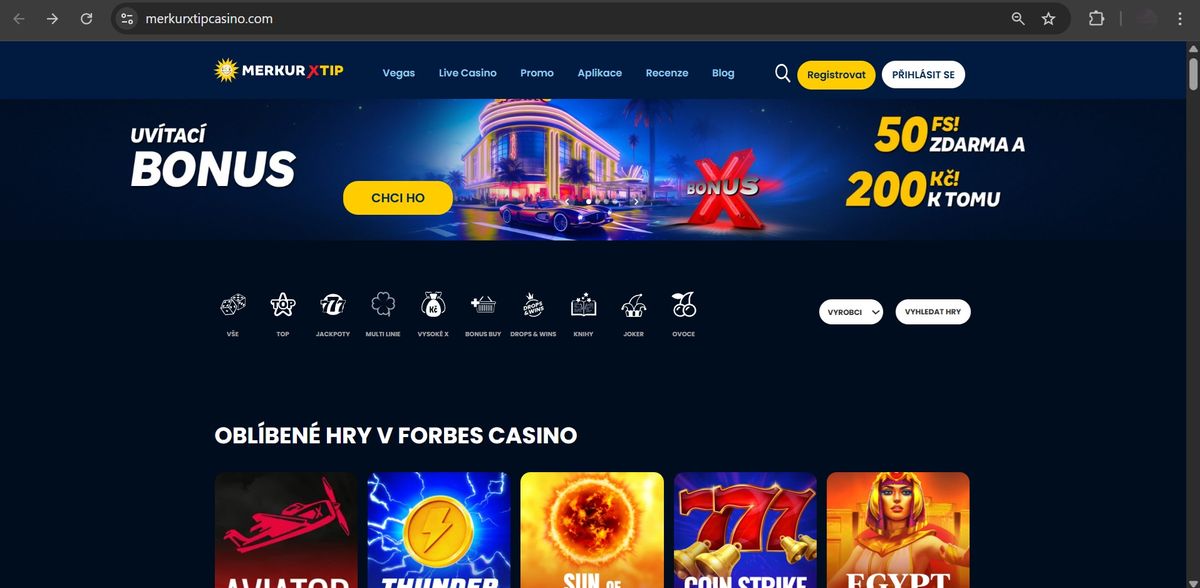Image resolution: width=1200 pixels, height=588 pixels.
Task: Filter by Jackpoty 777 icon
Action: 333,305
